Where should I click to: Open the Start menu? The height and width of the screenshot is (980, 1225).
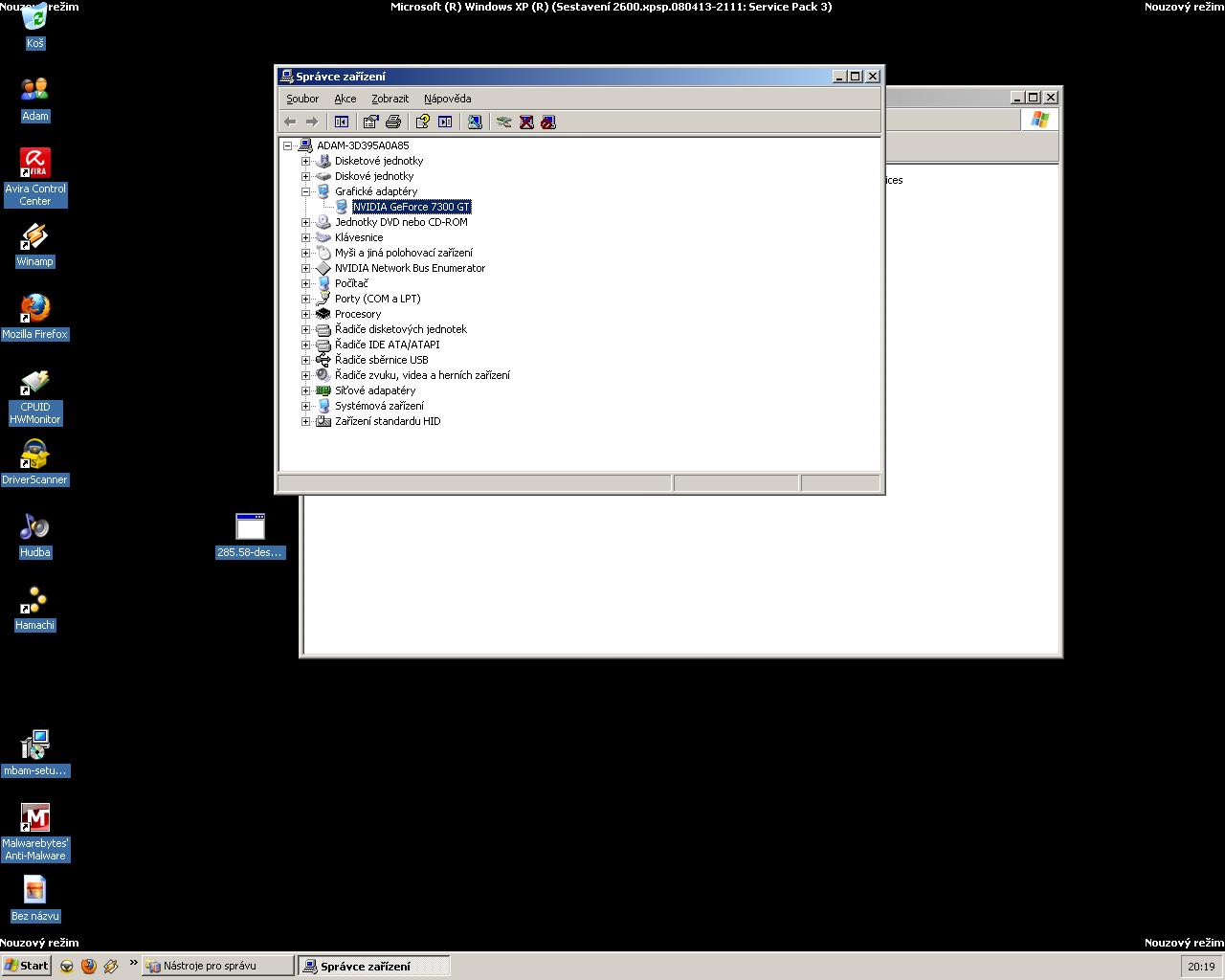pos(27,966)
